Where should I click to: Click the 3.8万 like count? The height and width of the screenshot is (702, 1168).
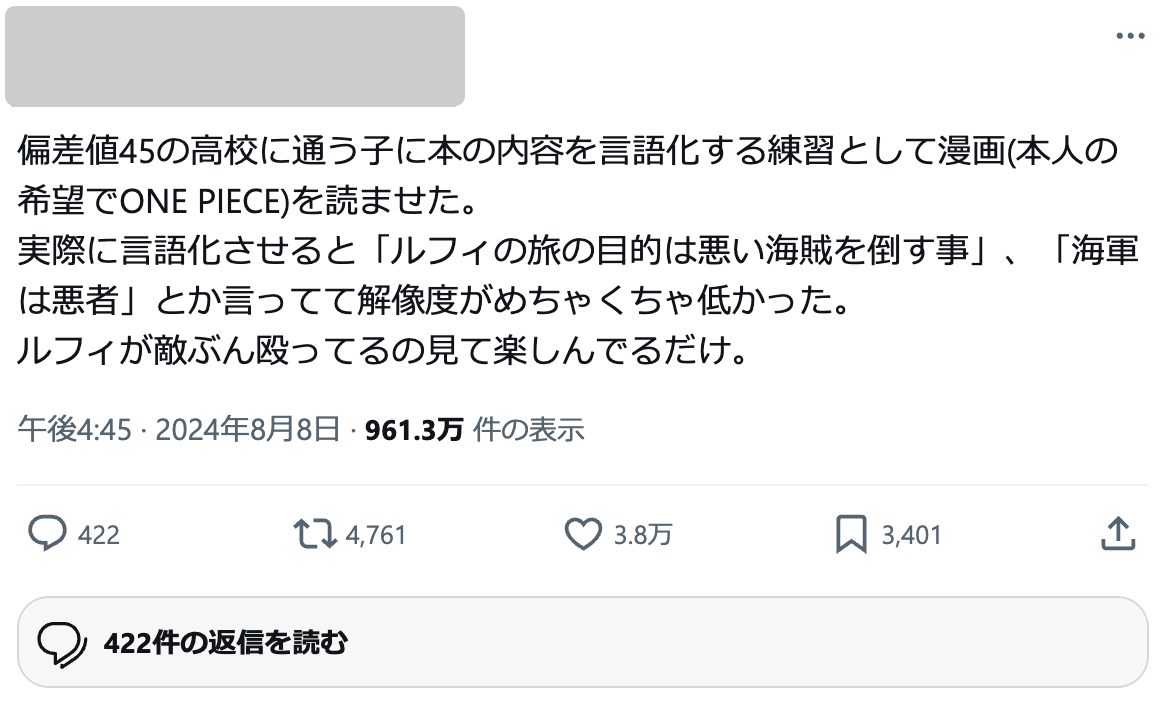coord(642,535)
